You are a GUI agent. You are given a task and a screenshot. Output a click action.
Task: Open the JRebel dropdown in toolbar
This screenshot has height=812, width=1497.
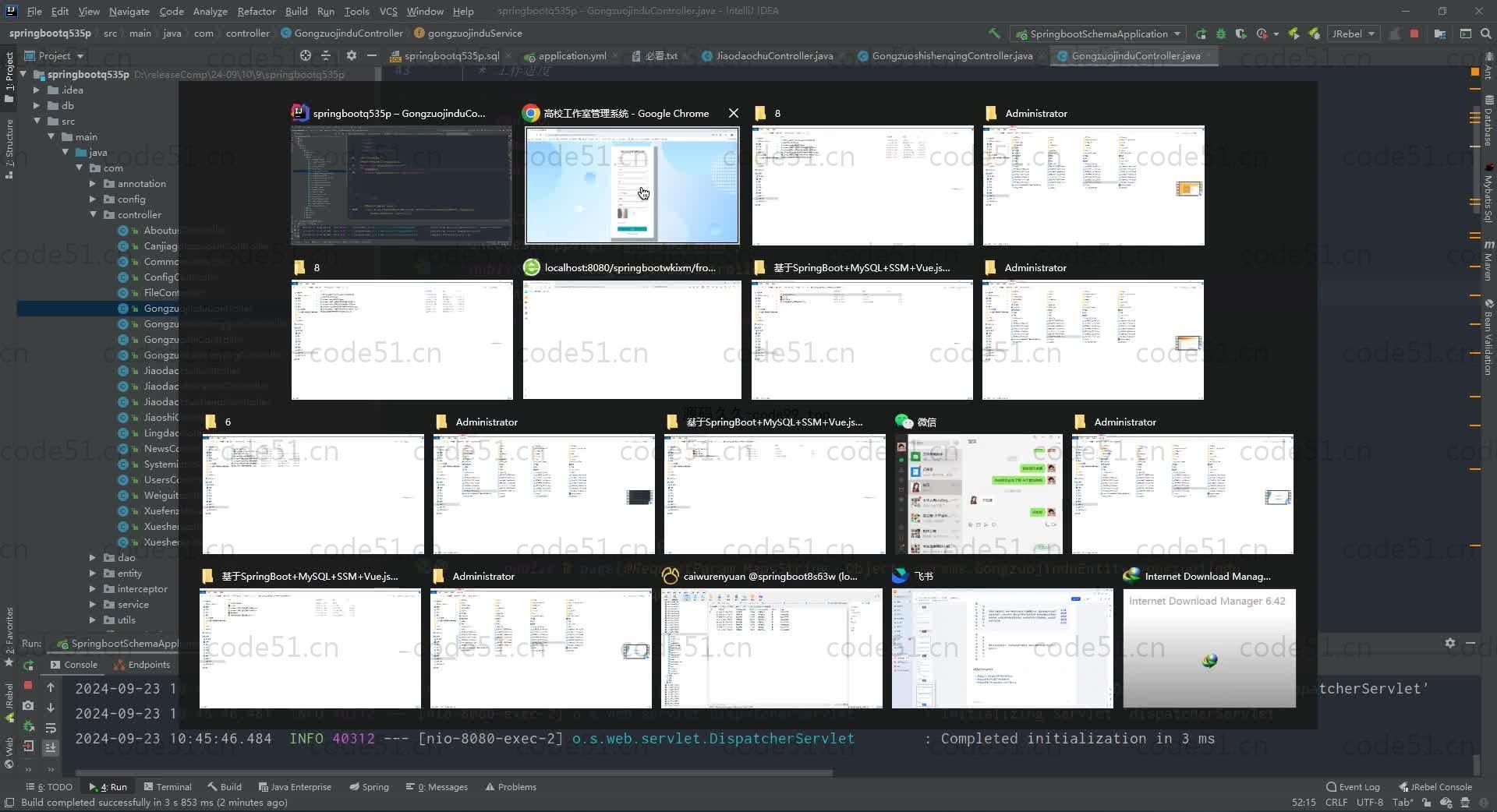(1353, 34)
